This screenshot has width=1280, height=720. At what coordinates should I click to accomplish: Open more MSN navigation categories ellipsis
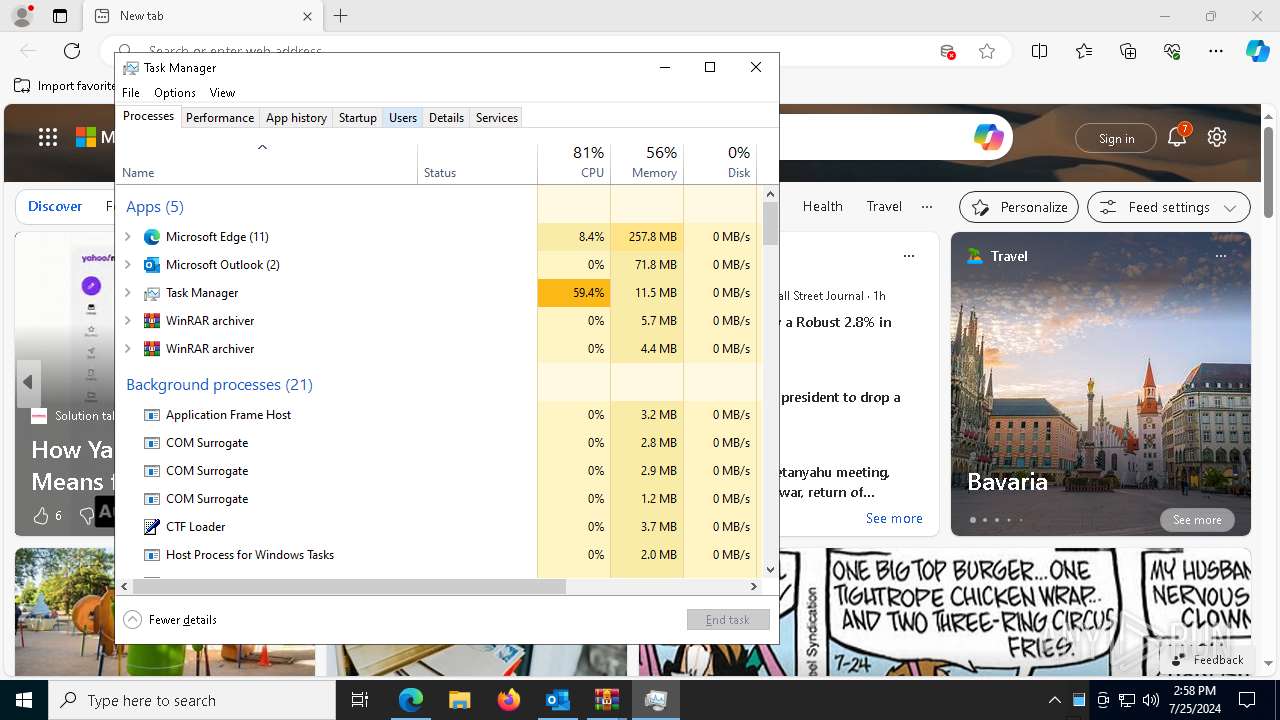click(x=927, y=207)
